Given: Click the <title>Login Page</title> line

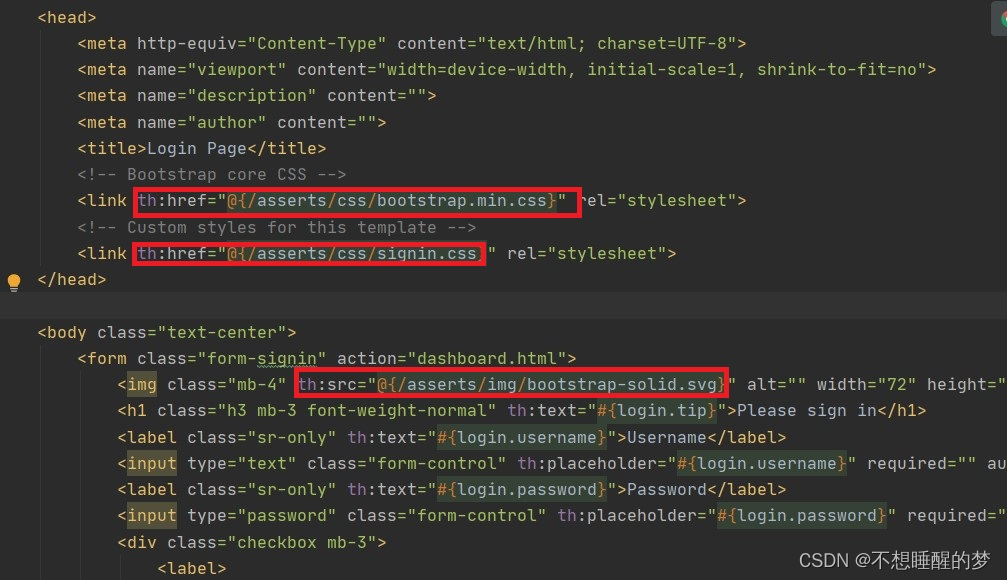Looking at the screenshot, I should pyautogui.click(x=202, y=148).
